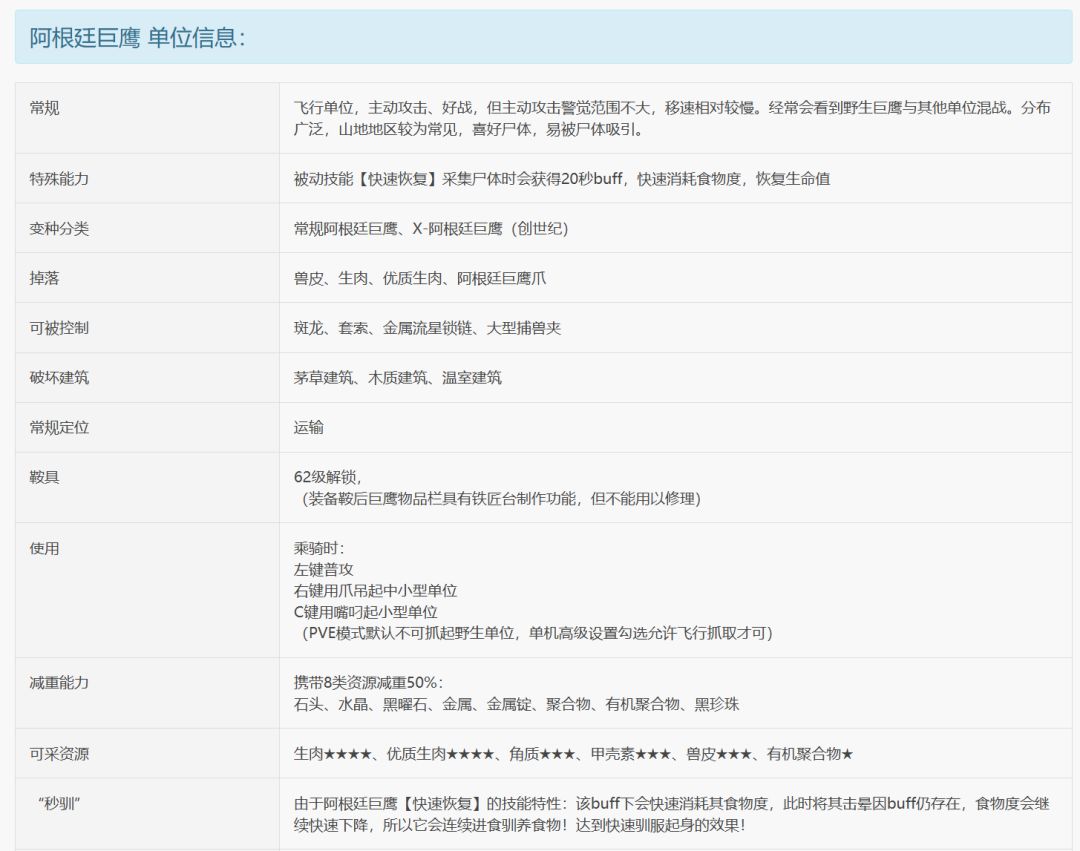1080x851 pixels.
Task: Click the building list 茅草建筑、木质建筑、温室建筑
Action: point(397,377)
